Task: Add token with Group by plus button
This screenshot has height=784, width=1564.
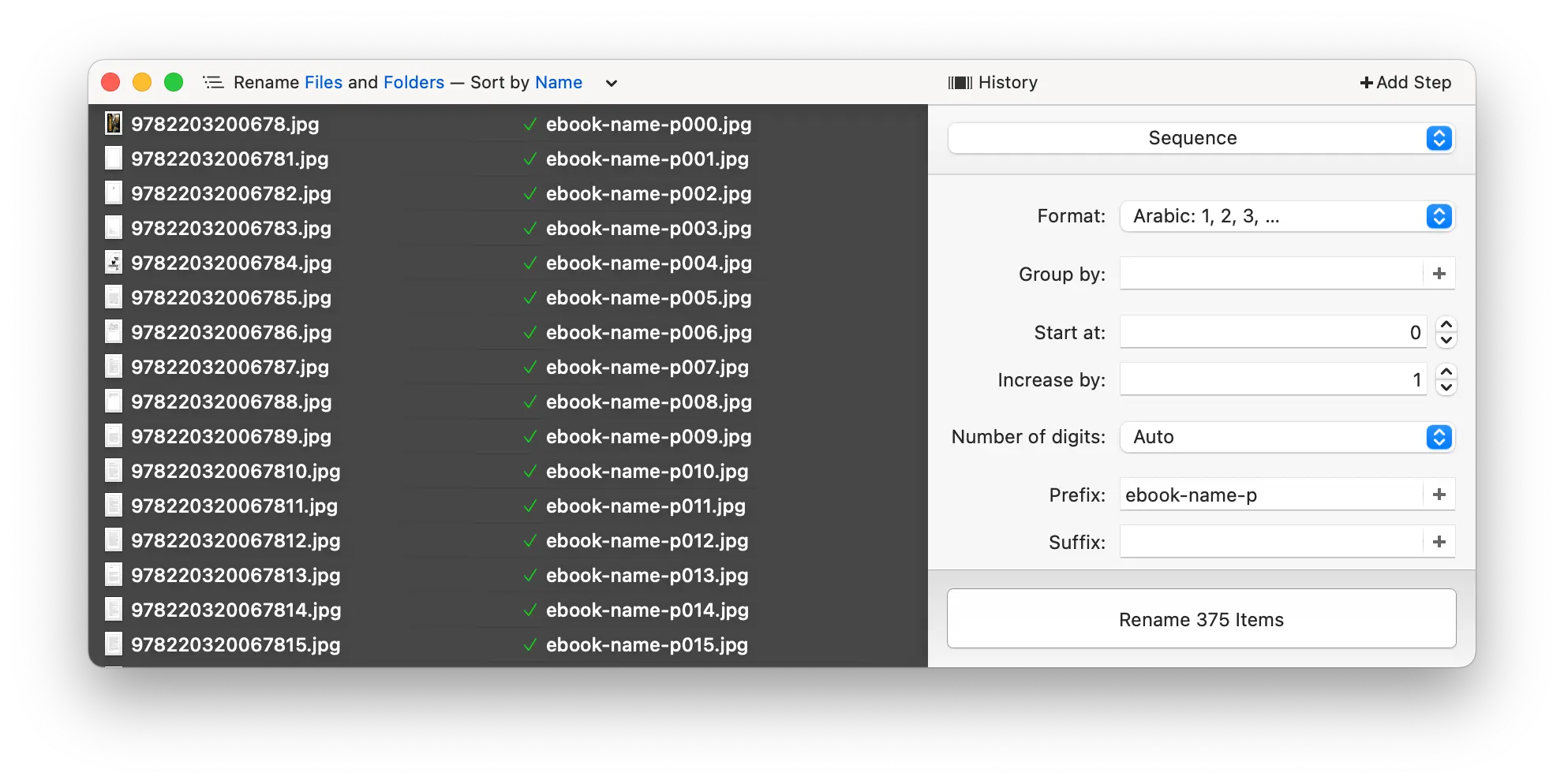Action: tap(1439, 274)
